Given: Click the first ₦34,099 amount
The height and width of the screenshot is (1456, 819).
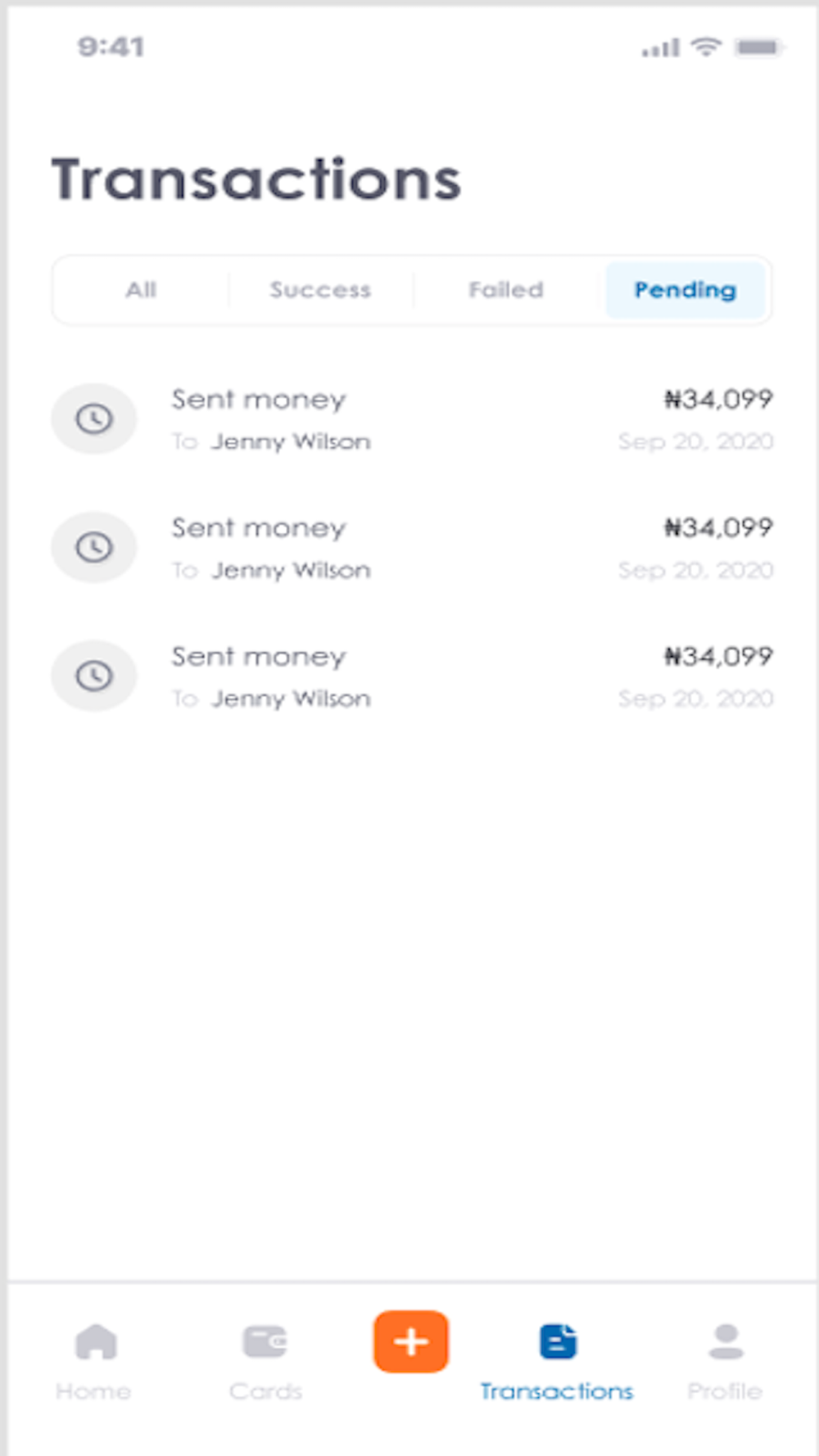Looking at the screenshot, I should click(x=718, y=400).
